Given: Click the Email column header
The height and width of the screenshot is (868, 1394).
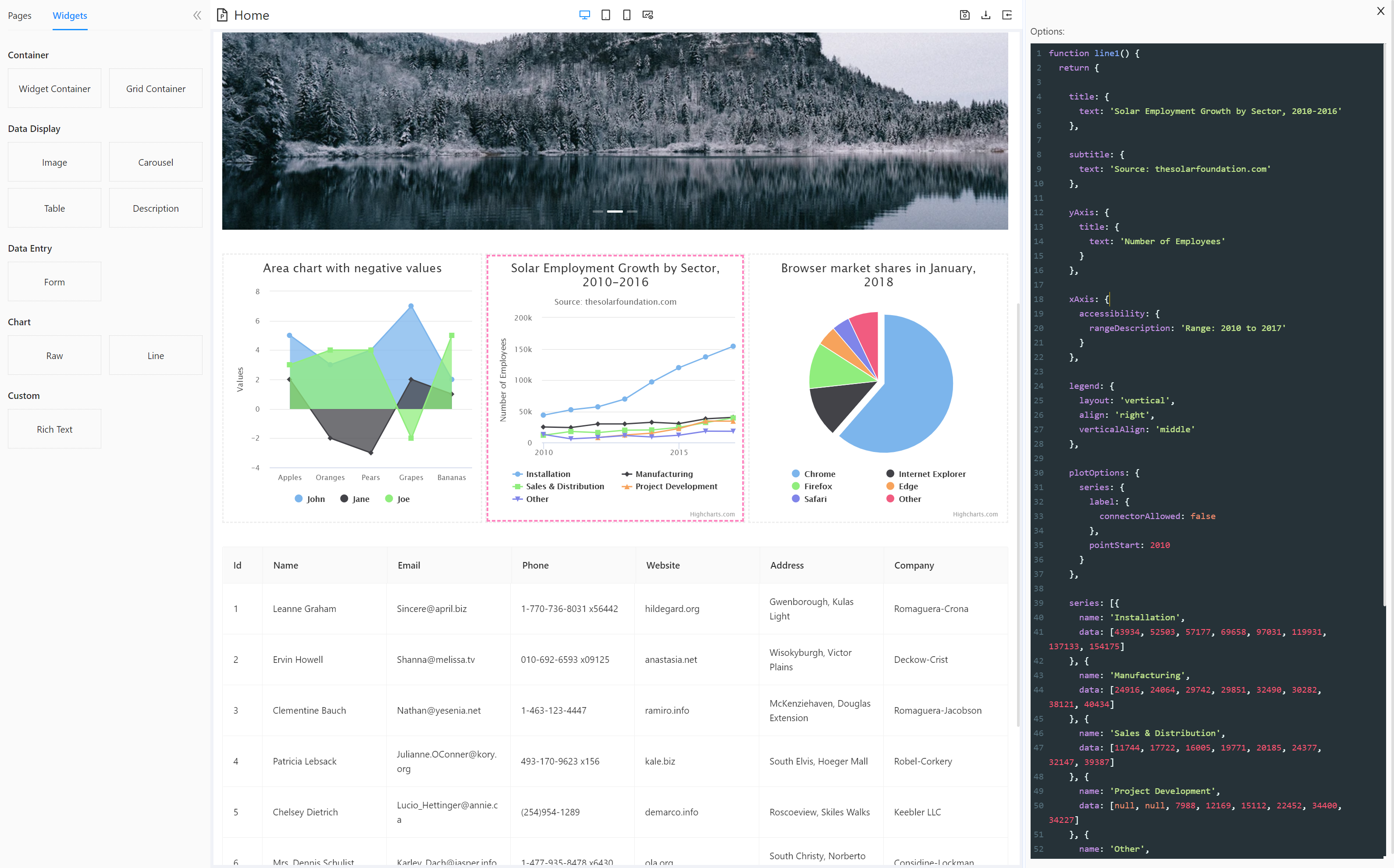Looking at the screenshot, I should click(x=409, y=566).
